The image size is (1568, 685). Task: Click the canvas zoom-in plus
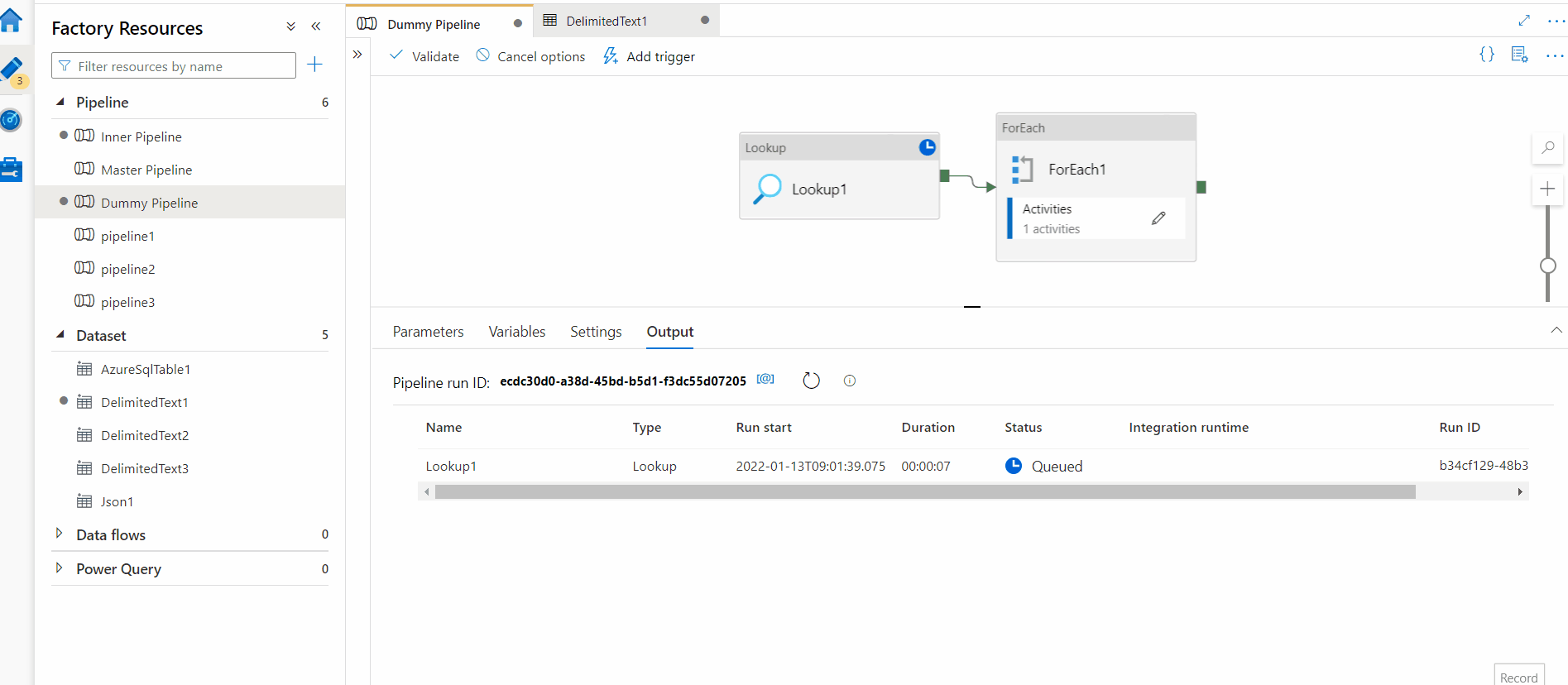[x=1547, y=189]
